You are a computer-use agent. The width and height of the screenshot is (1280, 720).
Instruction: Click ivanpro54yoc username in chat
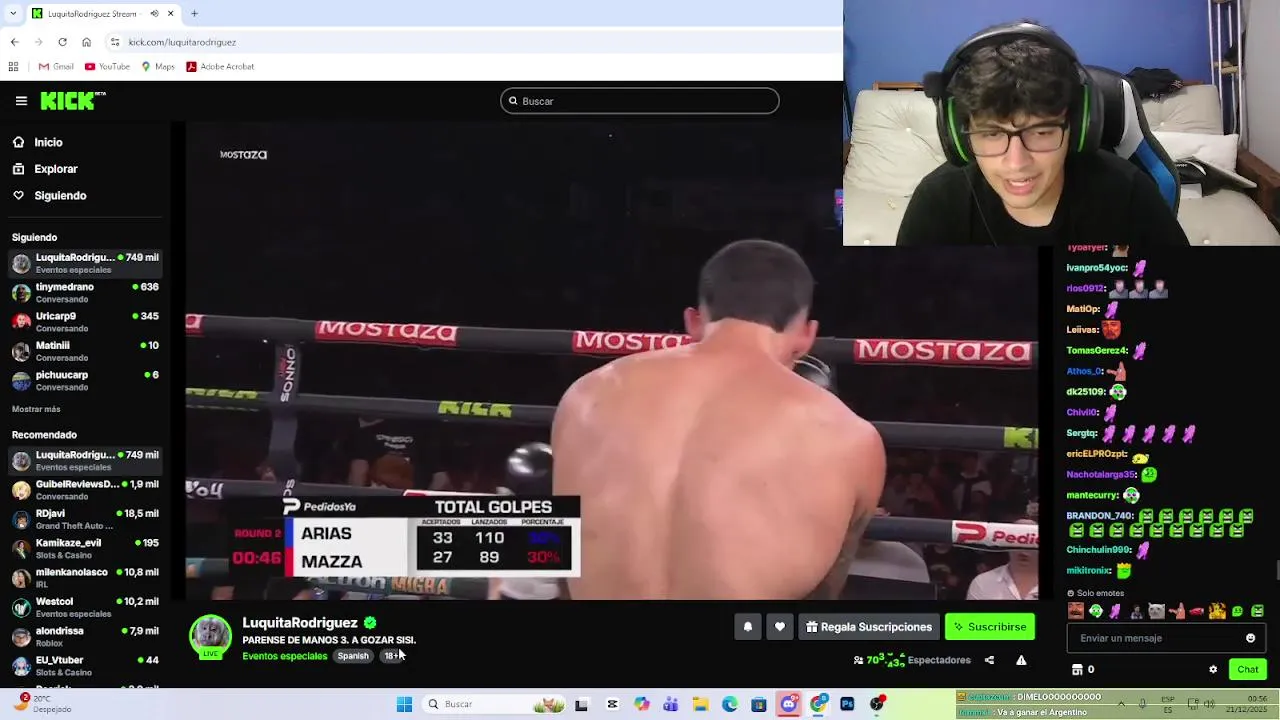click(x=1097, y=268)
